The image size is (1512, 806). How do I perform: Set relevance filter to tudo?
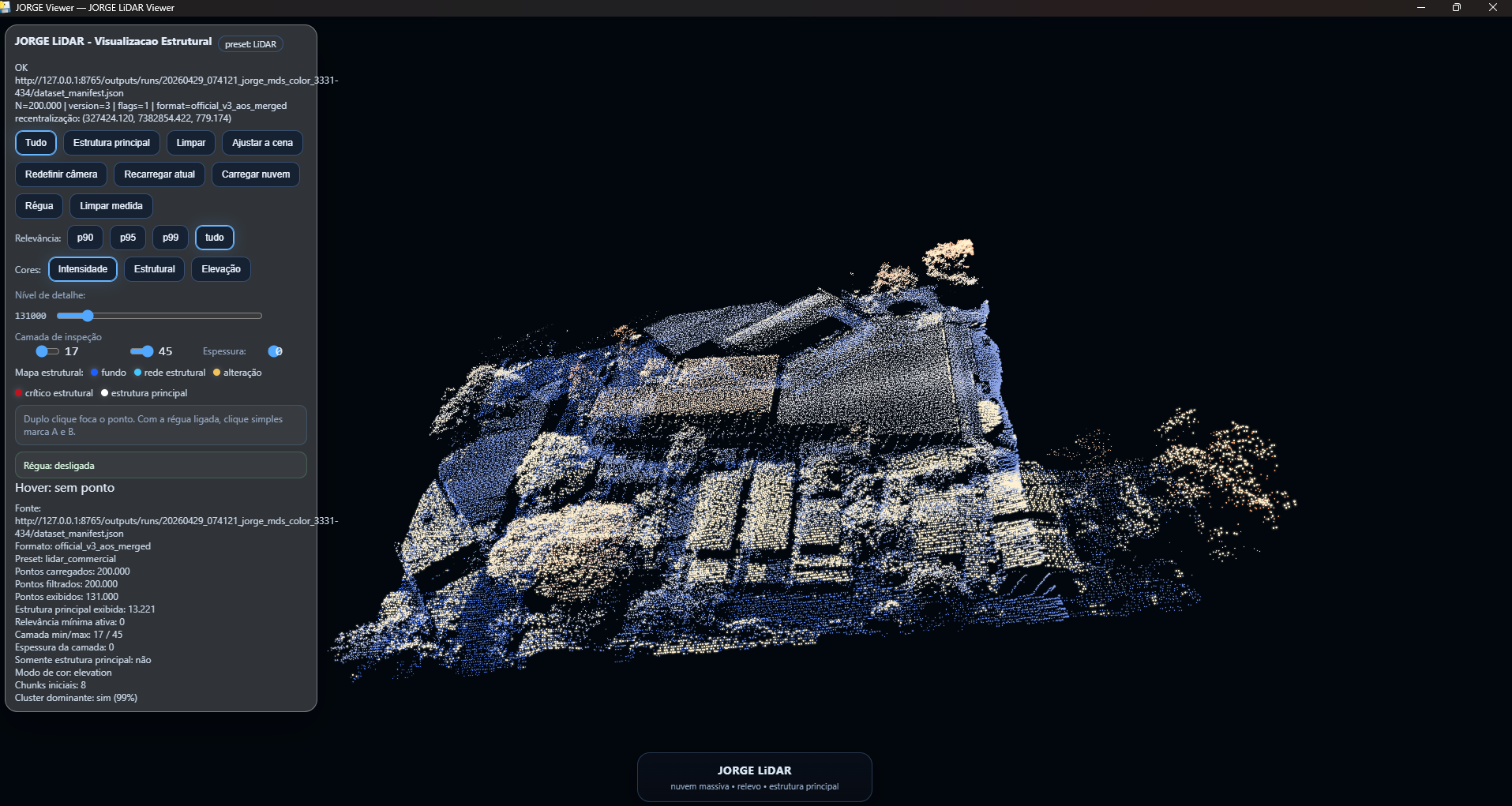tap(215, 238)
